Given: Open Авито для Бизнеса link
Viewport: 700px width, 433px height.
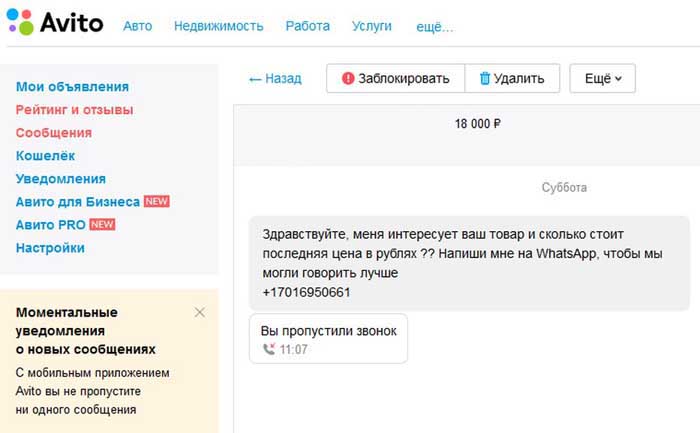Looking at the screenshot, I should [x=78, y=202].
